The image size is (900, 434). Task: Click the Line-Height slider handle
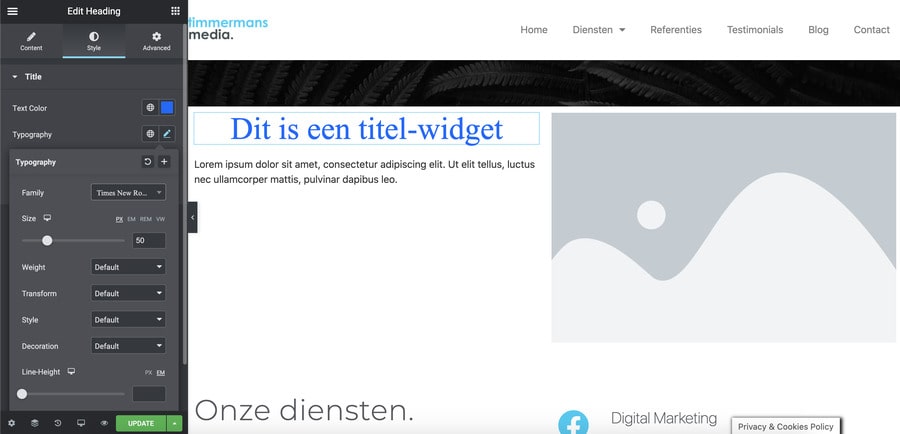[22, 394]
